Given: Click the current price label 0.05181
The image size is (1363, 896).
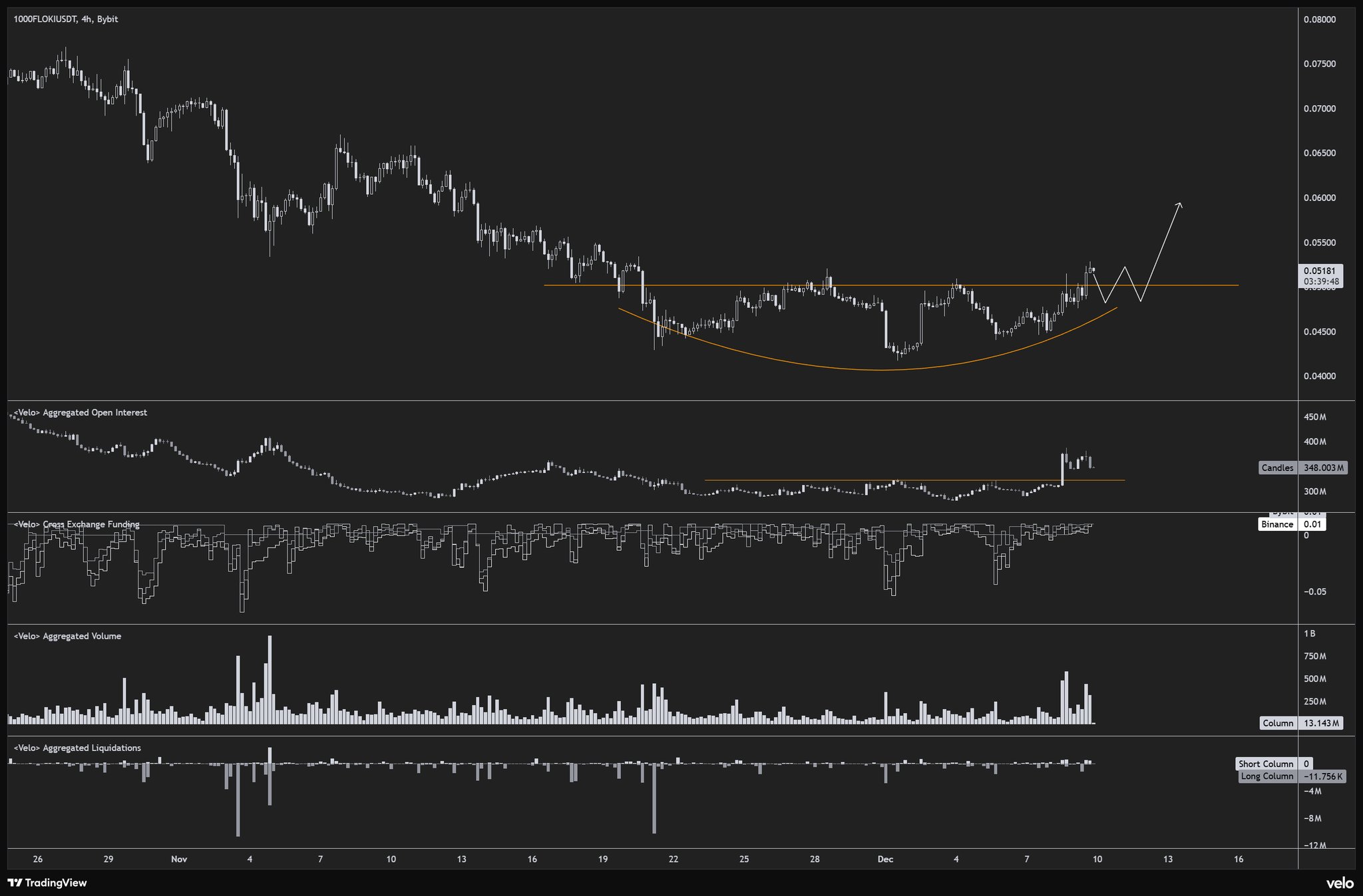Looking at the screenshot, I should click(1320, 271).
